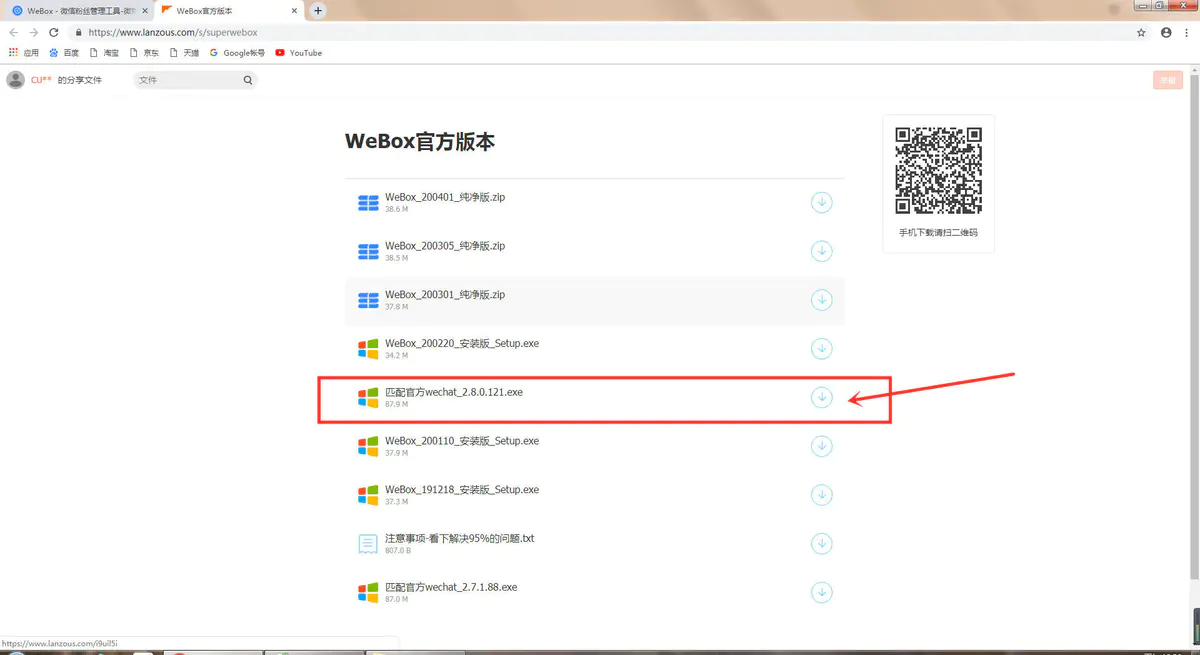Click Windows icon beside 匹配官方wechat_2.8.0.121.exe
Viewport: 1200px width, 655px height.
coord(368,398)
